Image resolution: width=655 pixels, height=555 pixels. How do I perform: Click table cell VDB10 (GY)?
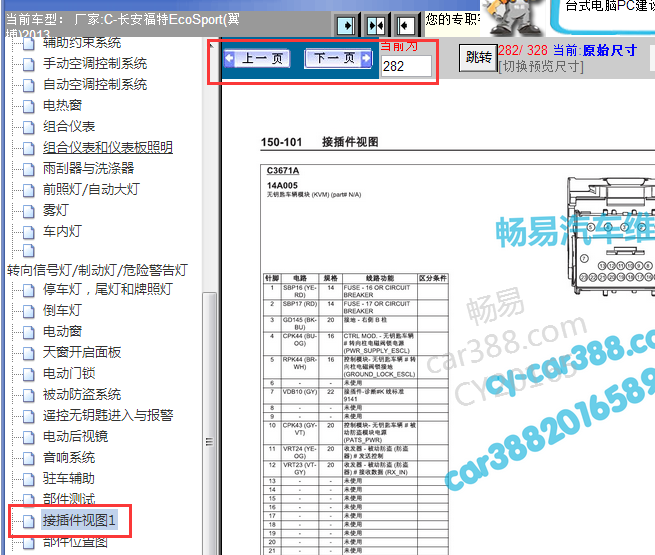pyautogui.click(x=300, y=395)
